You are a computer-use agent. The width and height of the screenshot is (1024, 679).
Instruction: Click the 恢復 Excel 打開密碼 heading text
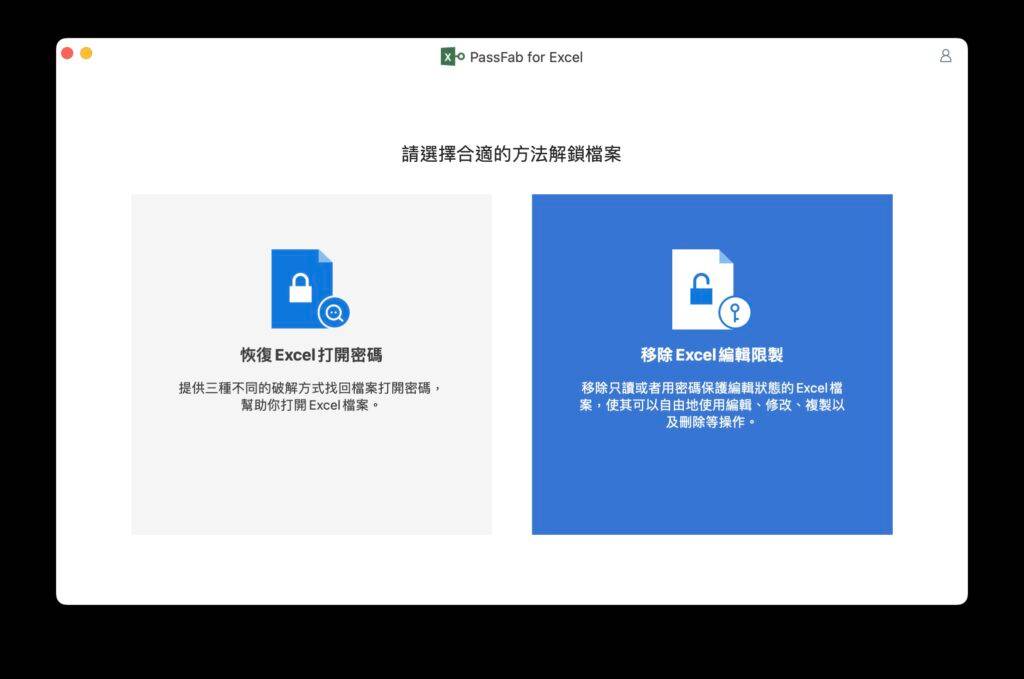click(x=311, y=357)
